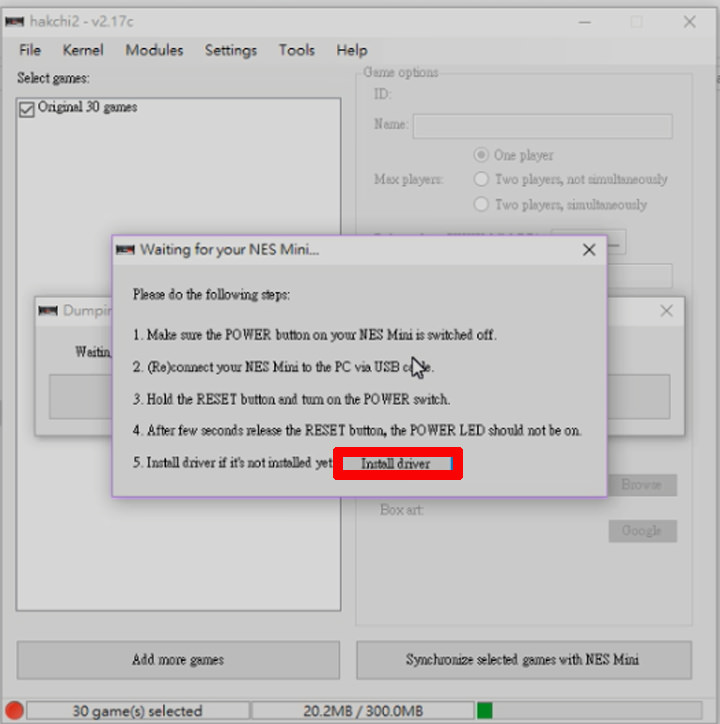This screenshot has height=724, width=720.
Task: Select Two players, simultaneously option
Action: point(481,205)
